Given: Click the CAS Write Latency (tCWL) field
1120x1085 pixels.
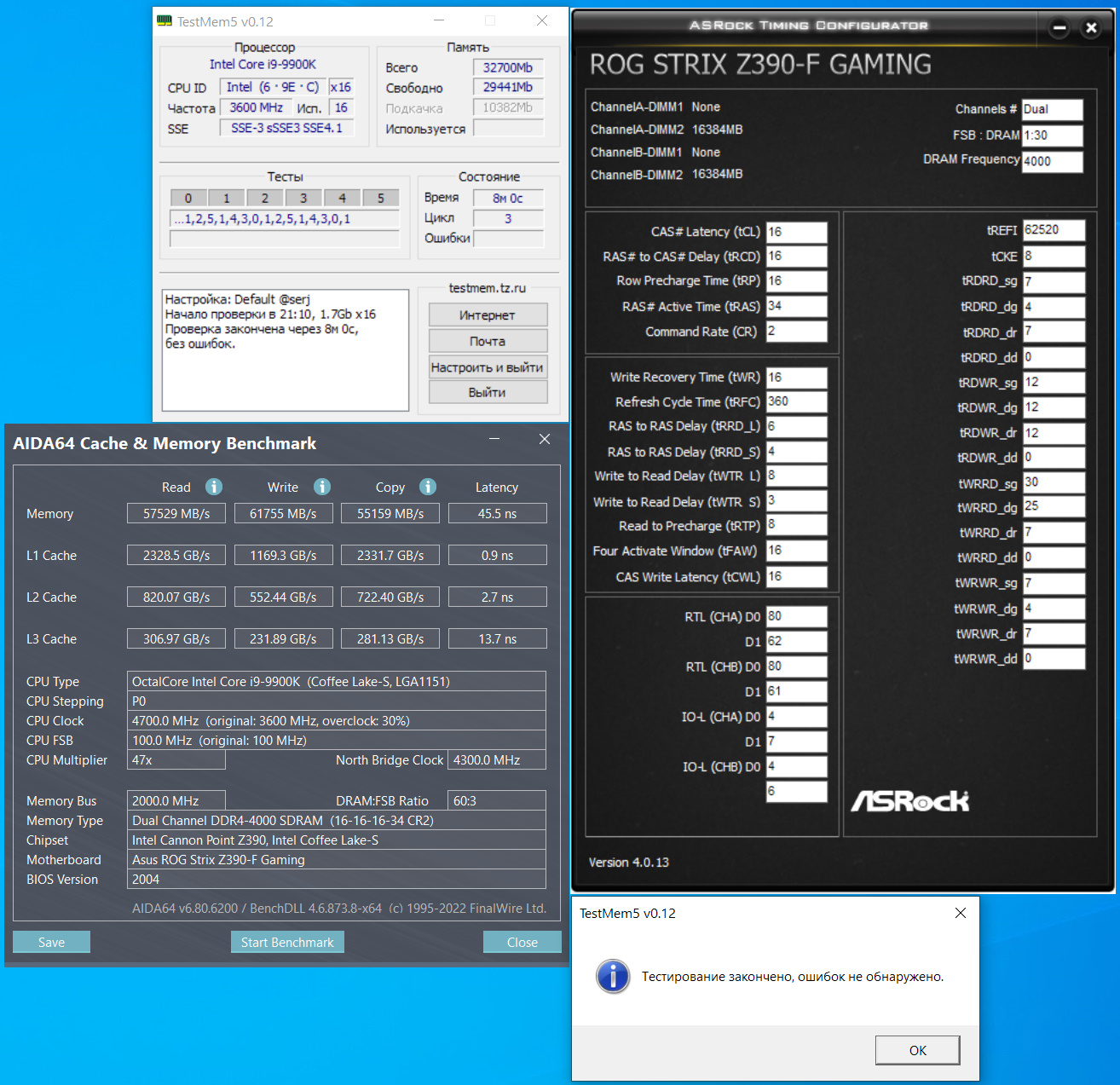Looking at the screenshot, I should (796, 577).
